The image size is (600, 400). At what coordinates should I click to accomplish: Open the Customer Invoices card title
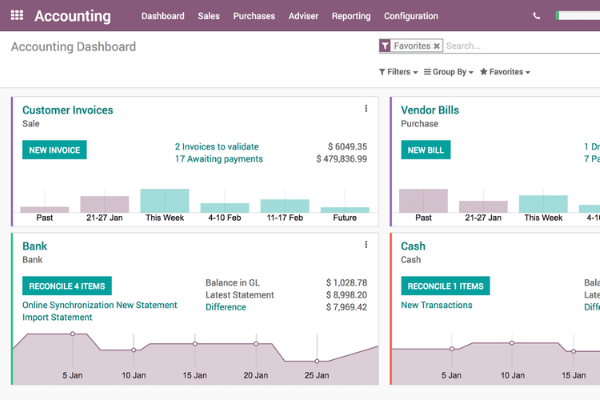tap(68, 110)
